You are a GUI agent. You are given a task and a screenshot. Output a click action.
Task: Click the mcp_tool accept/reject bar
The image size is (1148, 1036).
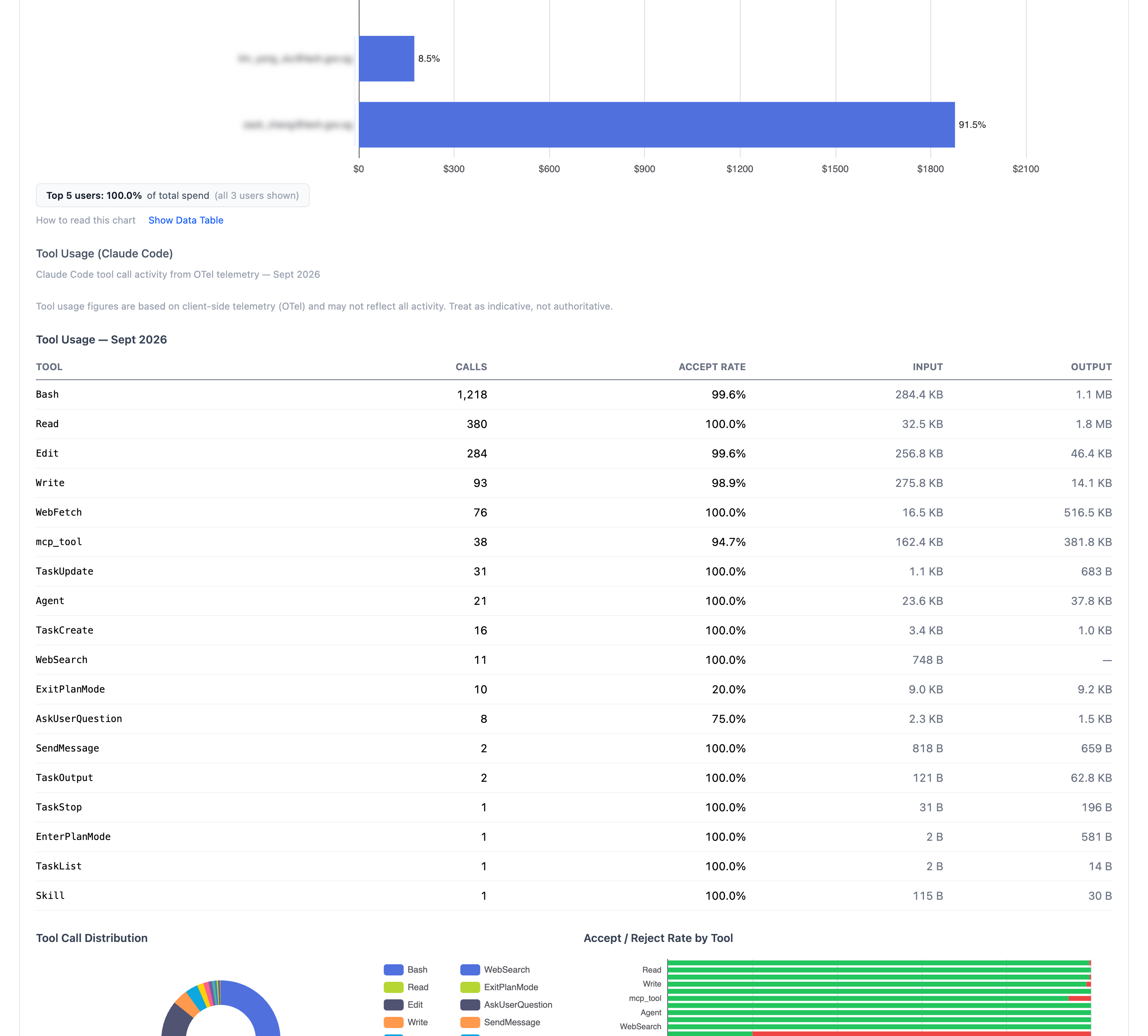879,999
